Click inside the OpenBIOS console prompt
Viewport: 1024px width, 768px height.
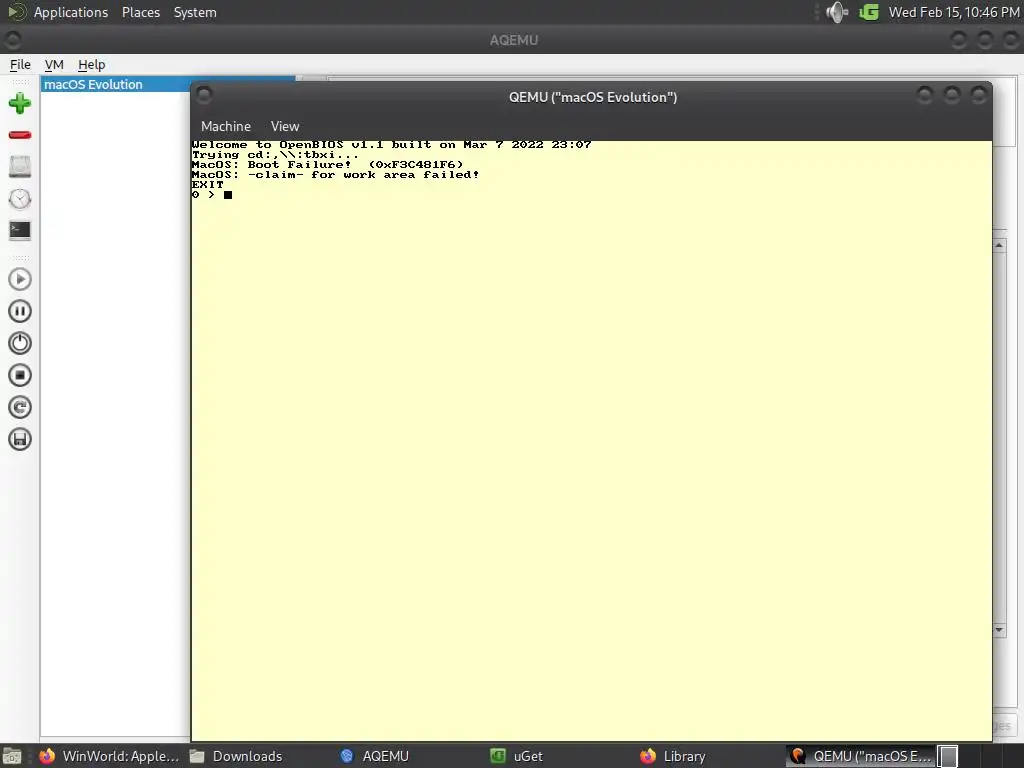pos(228,195)
